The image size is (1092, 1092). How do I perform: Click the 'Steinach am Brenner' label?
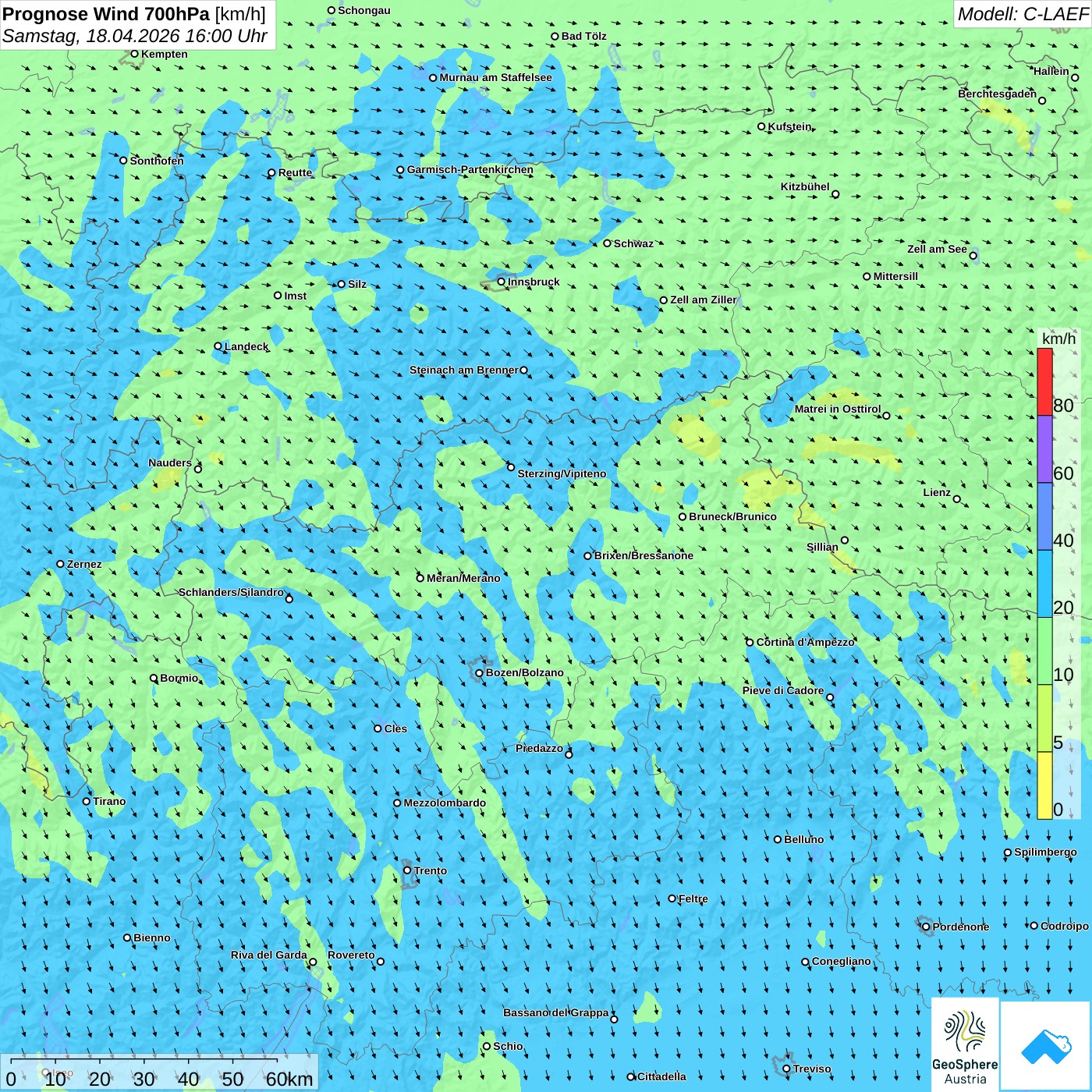click(x=464, y=370)
